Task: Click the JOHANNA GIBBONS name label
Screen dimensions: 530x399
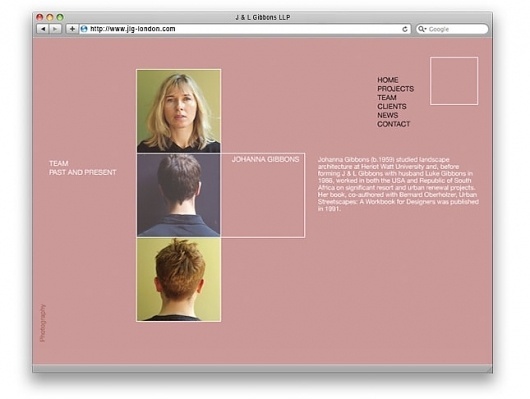Action: point(265,160)
